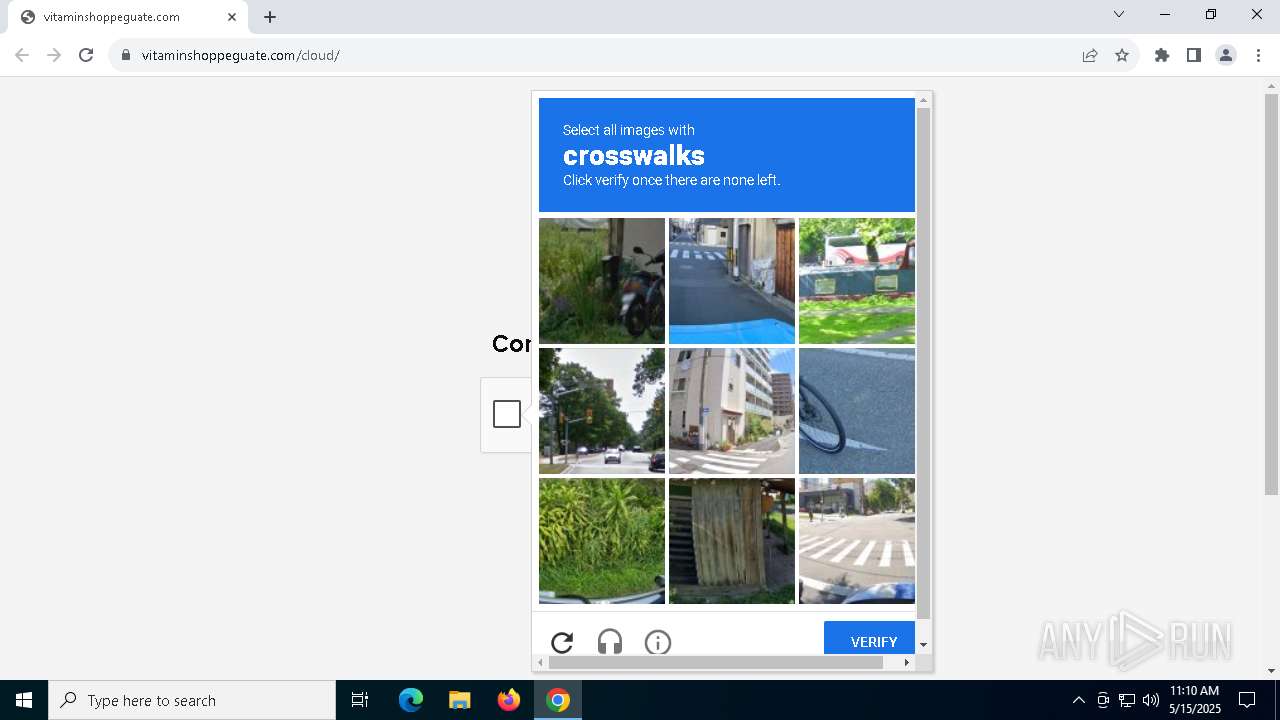Go back to previous page
1280x720 pixels.
[x=22, y=55]
